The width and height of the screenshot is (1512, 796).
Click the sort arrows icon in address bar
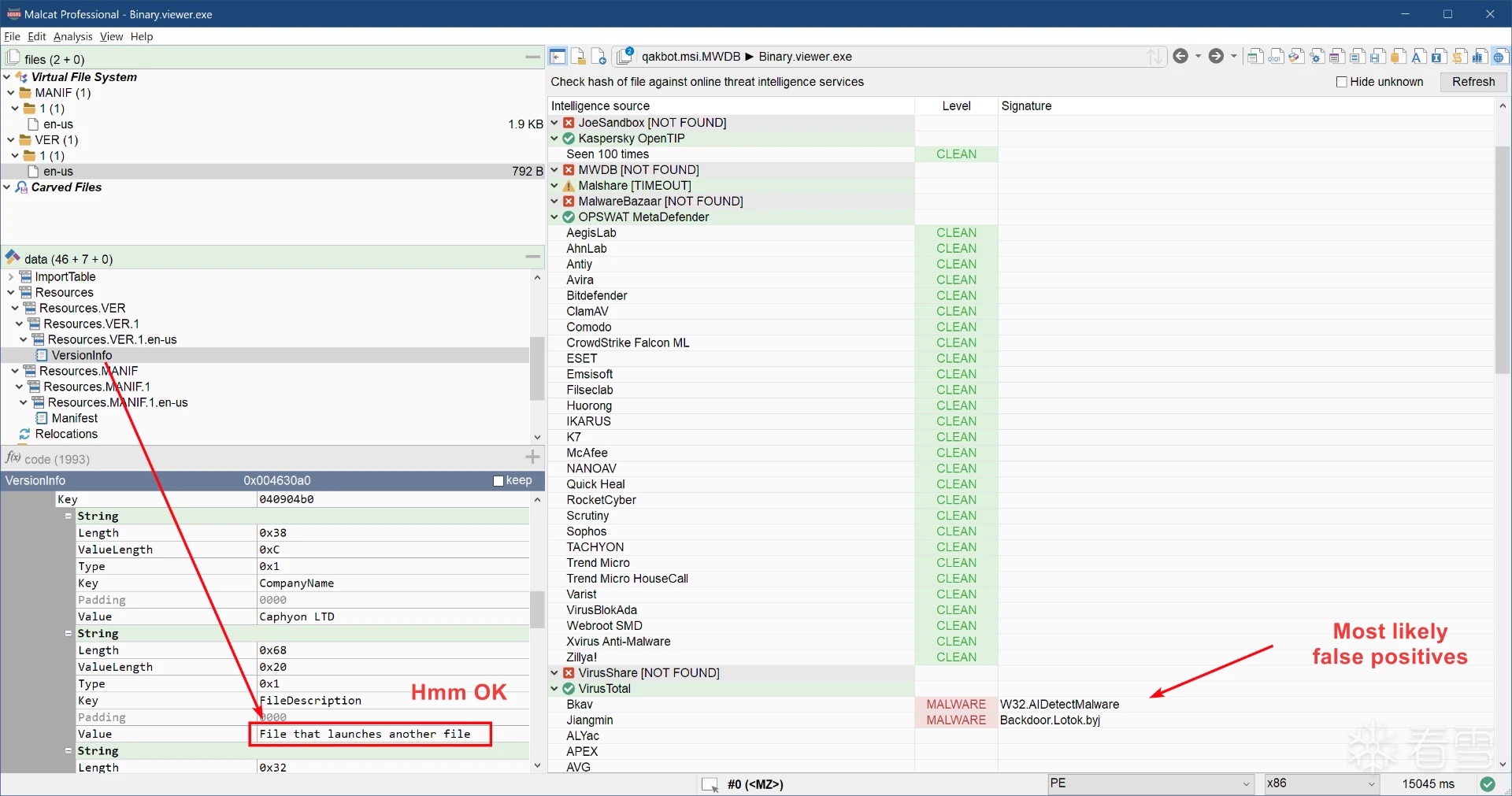(x=1154, y=56)
